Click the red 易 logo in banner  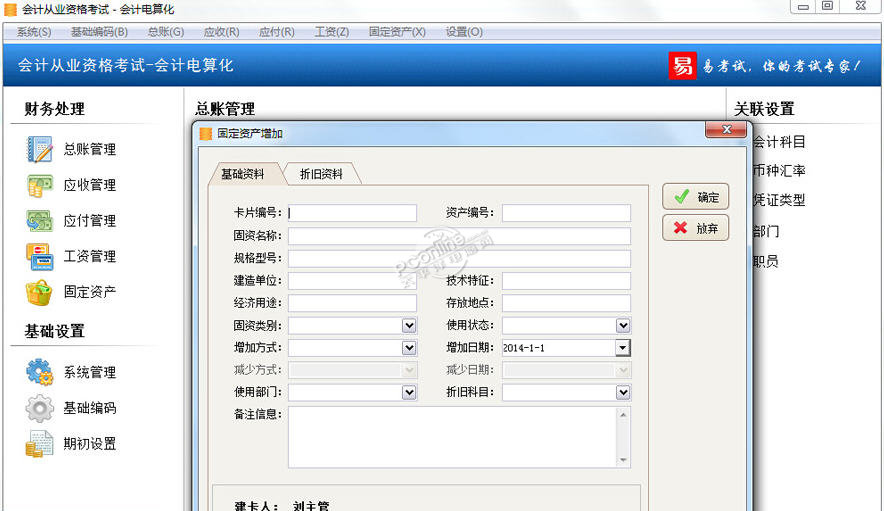(682, 65)
